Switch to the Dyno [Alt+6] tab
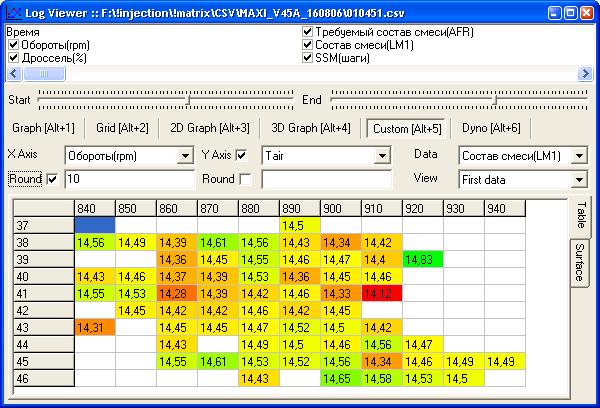The image size is (600, 408). point(491,128)
